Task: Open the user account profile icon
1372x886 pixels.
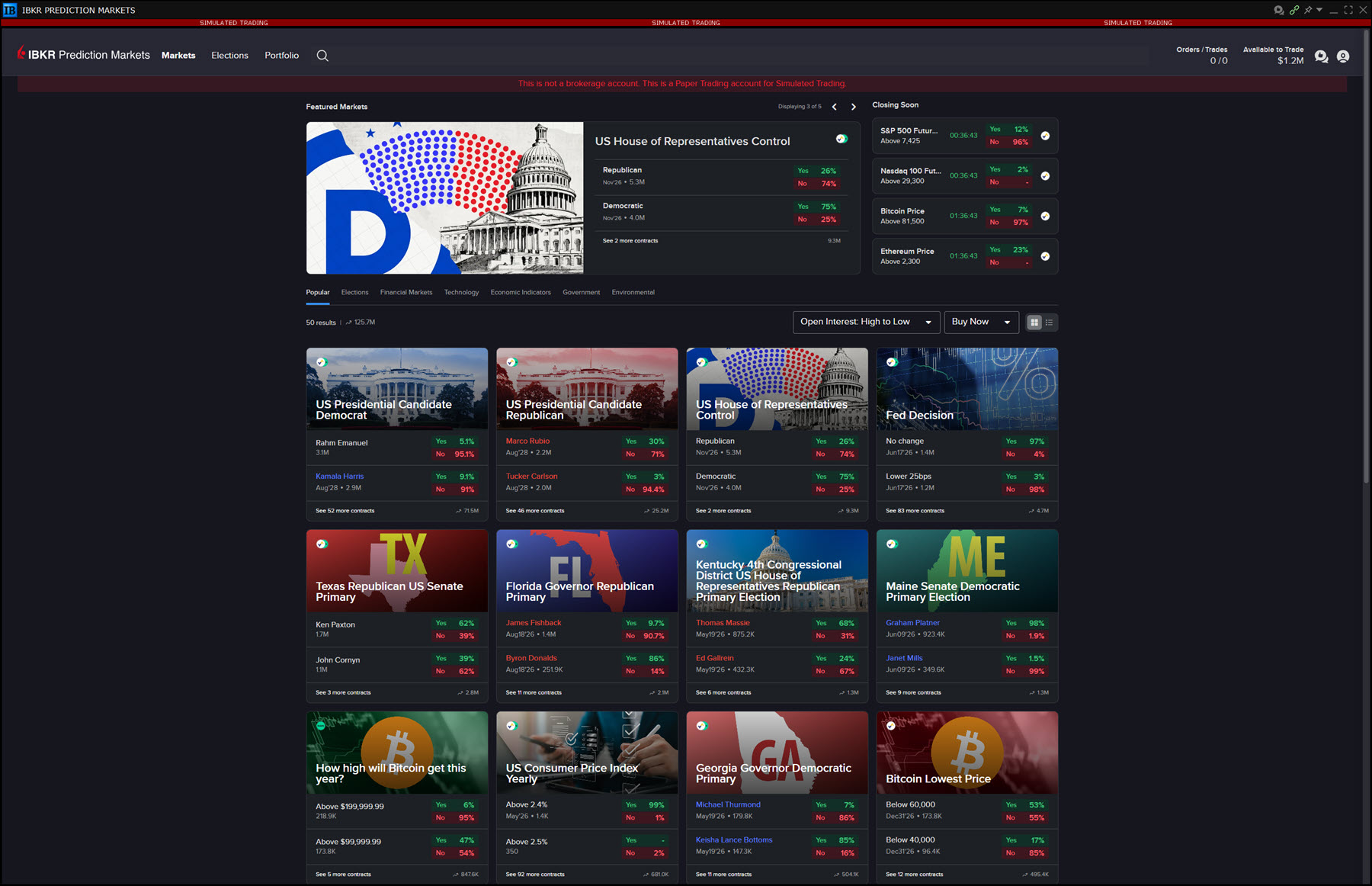Action: tap(1343, 56)
